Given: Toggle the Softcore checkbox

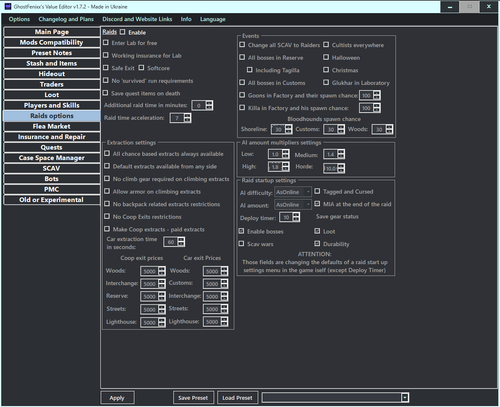Looking at the screenshot, I should 141,68.
